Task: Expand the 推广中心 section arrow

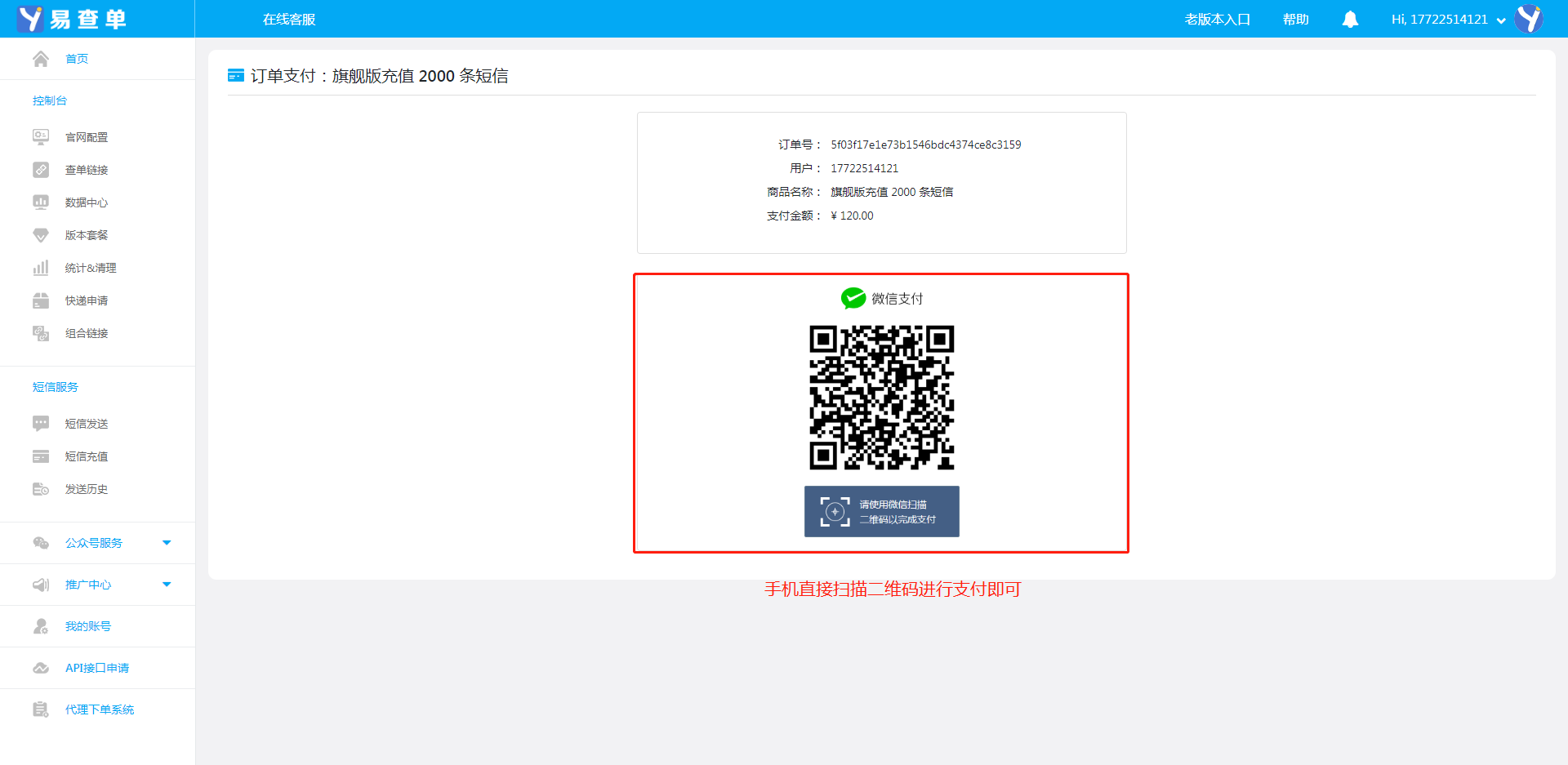Action: [167, 585]
